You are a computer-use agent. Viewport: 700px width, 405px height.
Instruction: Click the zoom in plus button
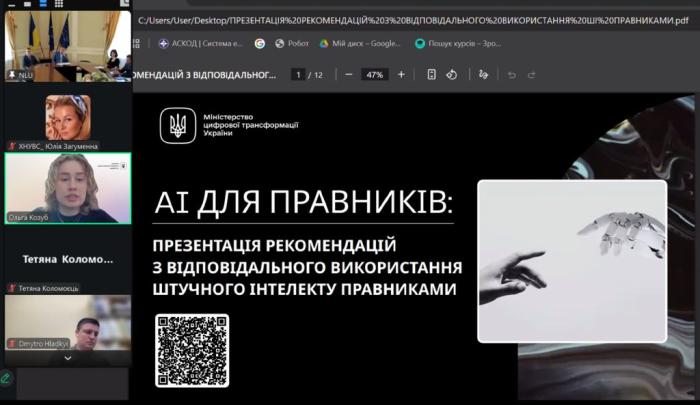[401, 75]
